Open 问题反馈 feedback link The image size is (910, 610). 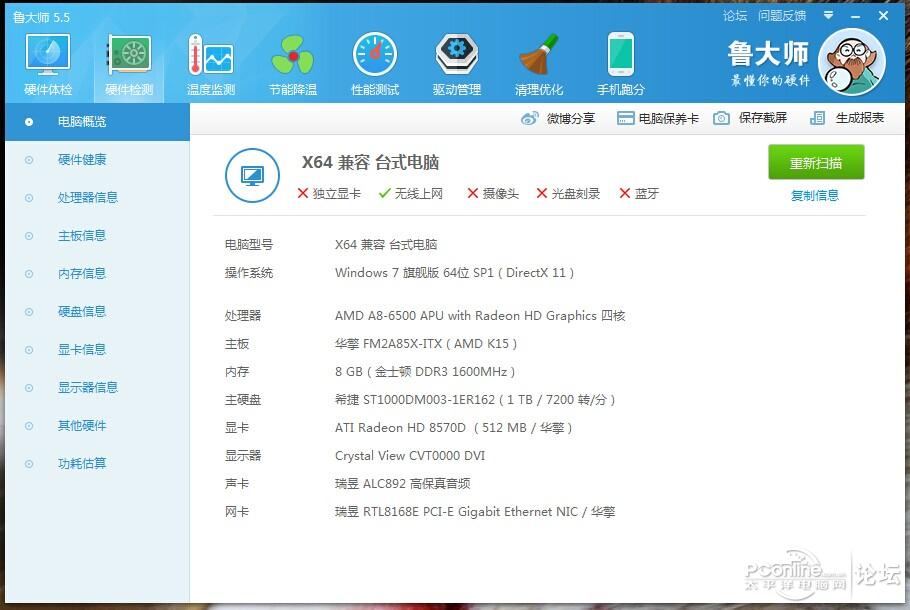(782, 16)
